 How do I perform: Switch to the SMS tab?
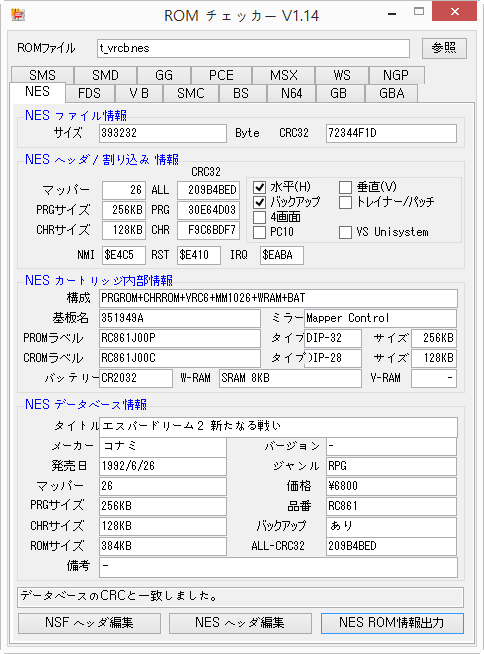pyautogui.click(x=42, y=75)
